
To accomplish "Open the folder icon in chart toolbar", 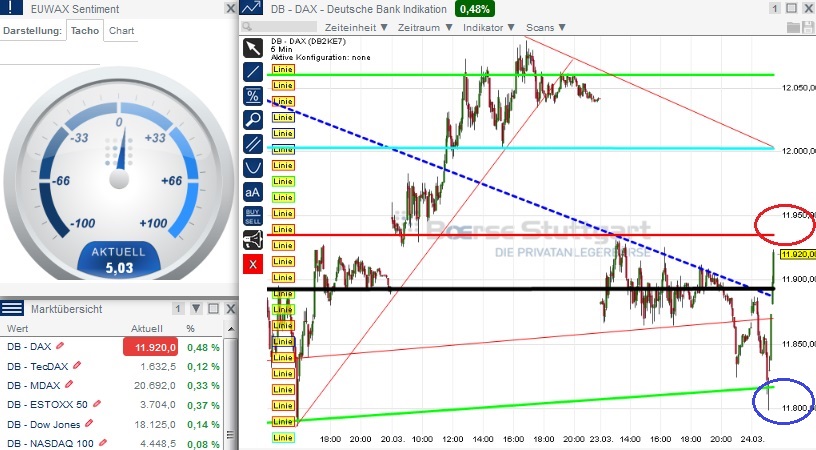I will (x=793, y=28).
